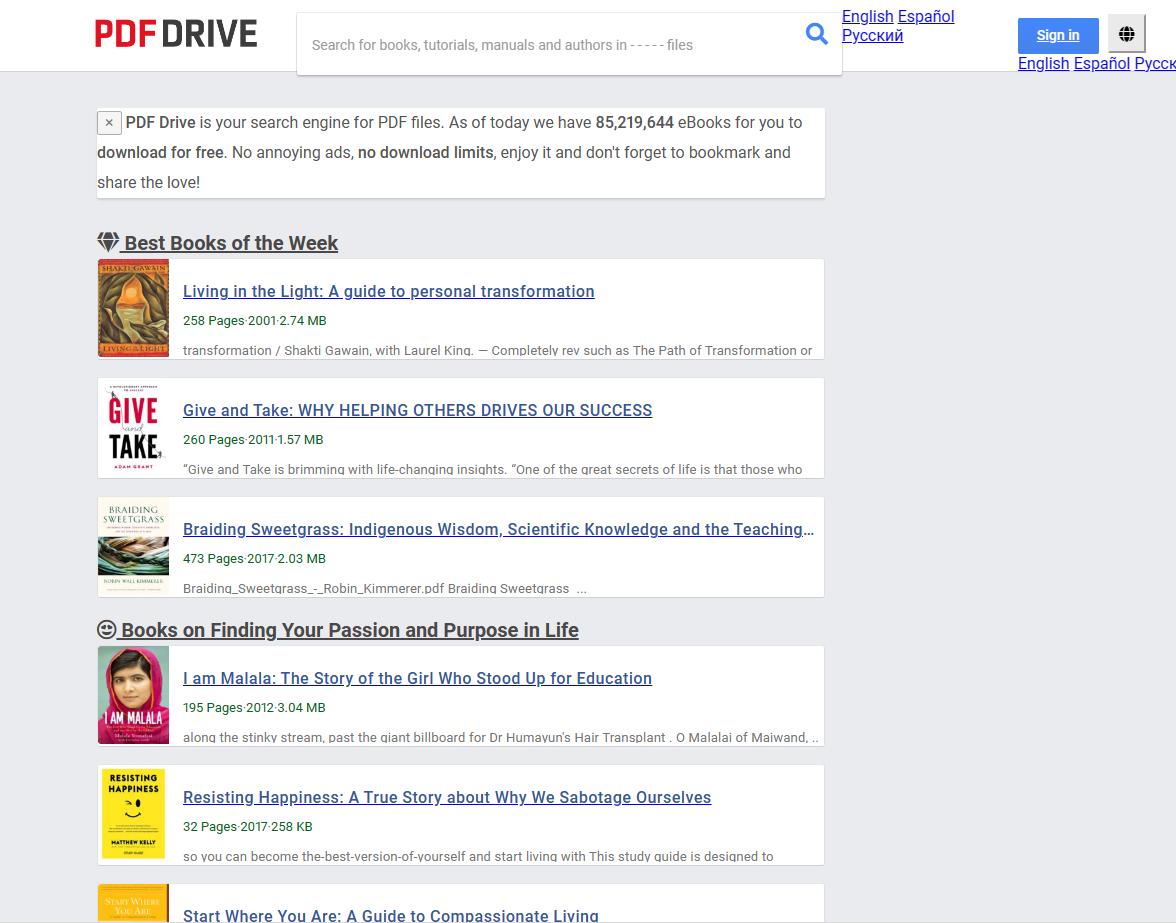Open Give and Take book cover
1176x923 pixels.
(134, 427)
